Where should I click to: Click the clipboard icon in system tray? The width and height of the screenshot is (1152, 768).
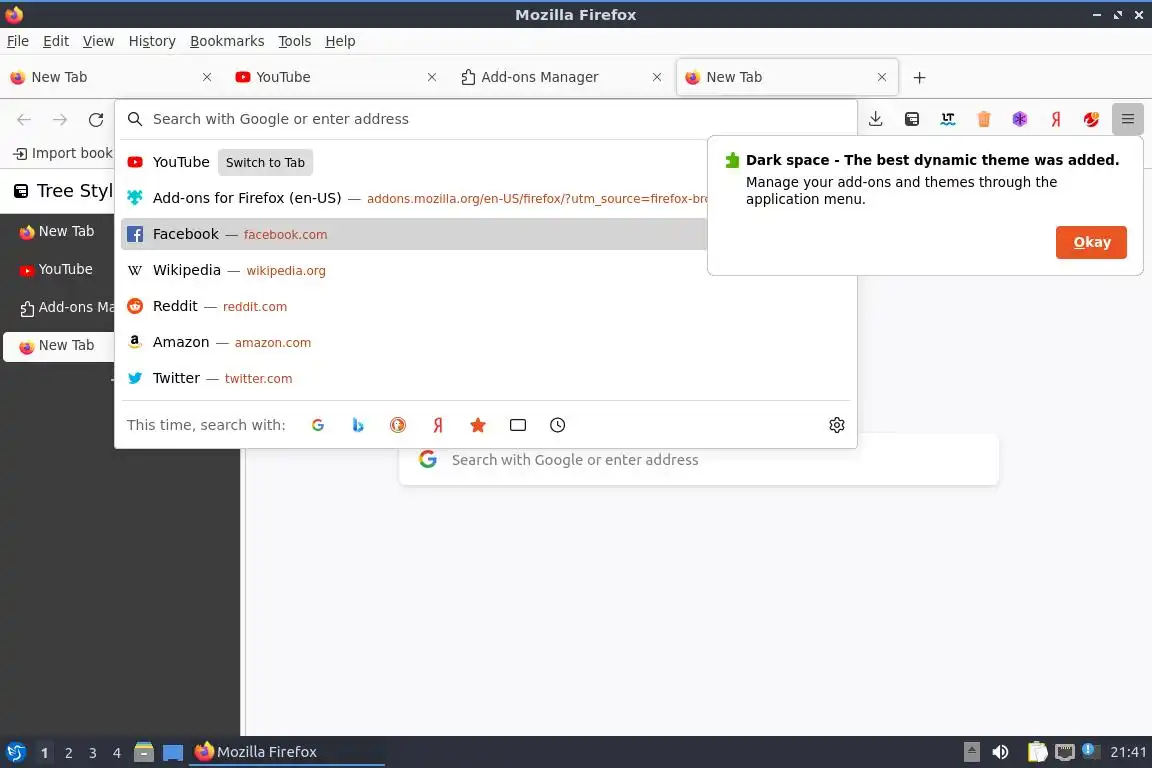pyautogui.click(x=1037, y=752)
